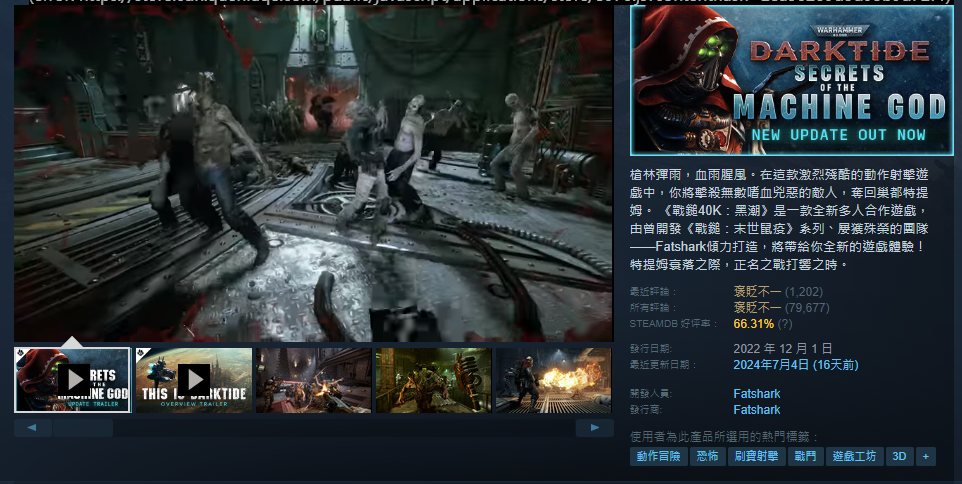
Task: Click last update date 2024年7月4日 link
Action: coord(796,365)
